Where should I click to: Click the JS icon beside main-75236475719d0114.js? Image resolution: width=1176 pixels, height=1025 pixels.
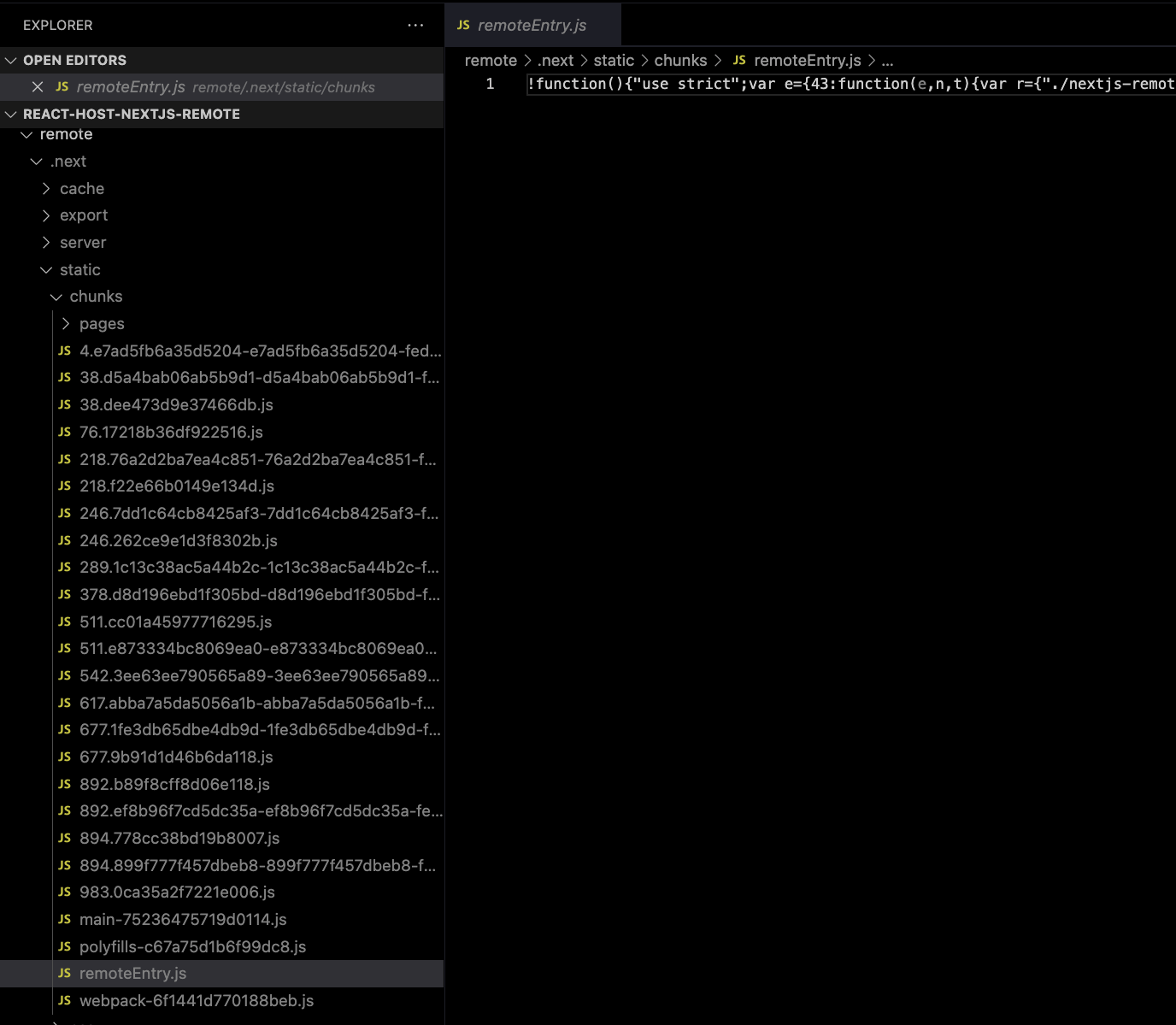65,919
